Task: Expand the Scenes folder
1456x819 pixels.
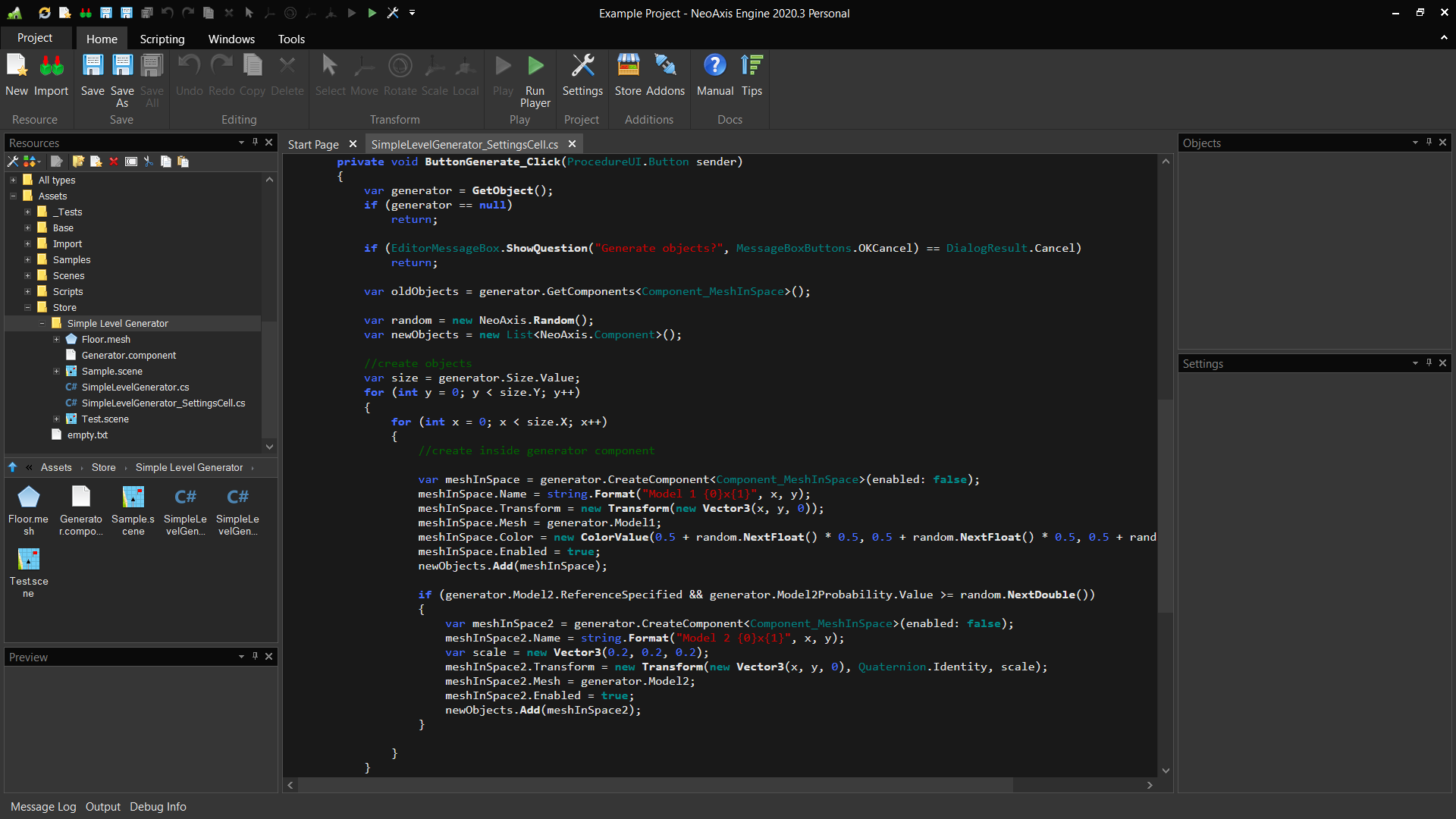Action: click(28, 275)
